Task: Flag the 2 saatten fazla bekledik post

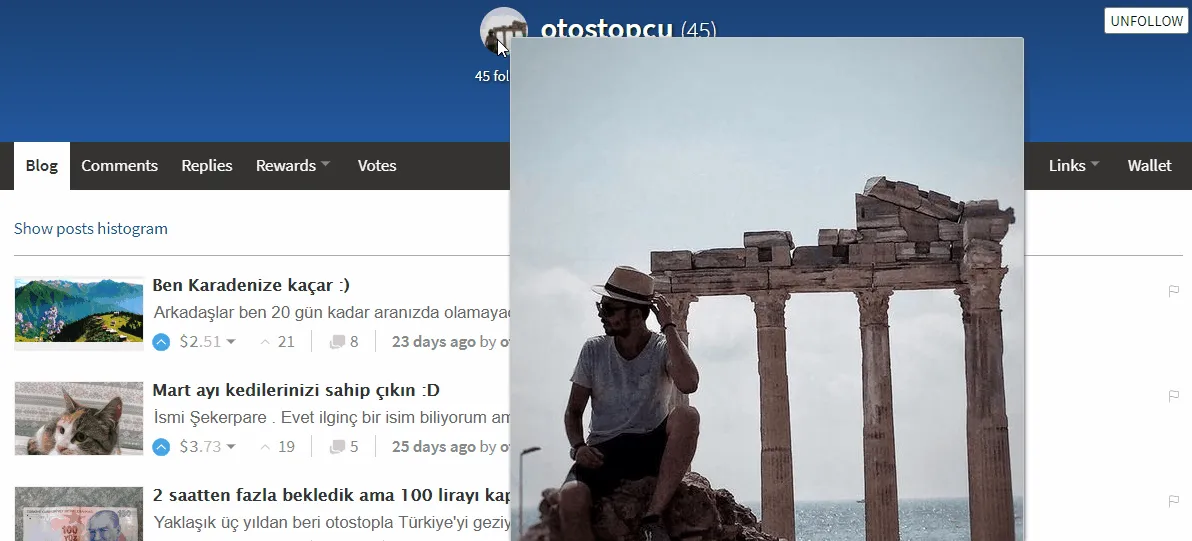Action: (1174, 501)
